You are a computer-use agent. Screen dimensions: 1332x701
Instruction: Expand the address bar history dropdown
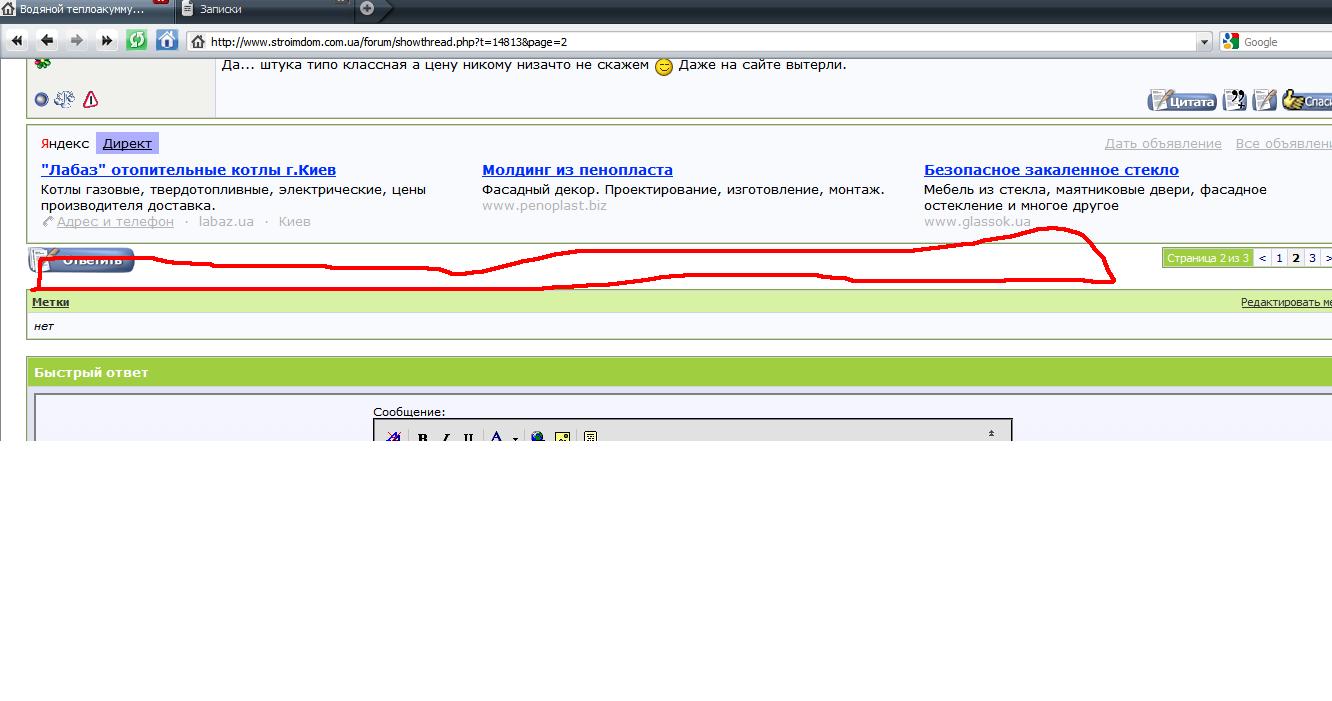1204,42
